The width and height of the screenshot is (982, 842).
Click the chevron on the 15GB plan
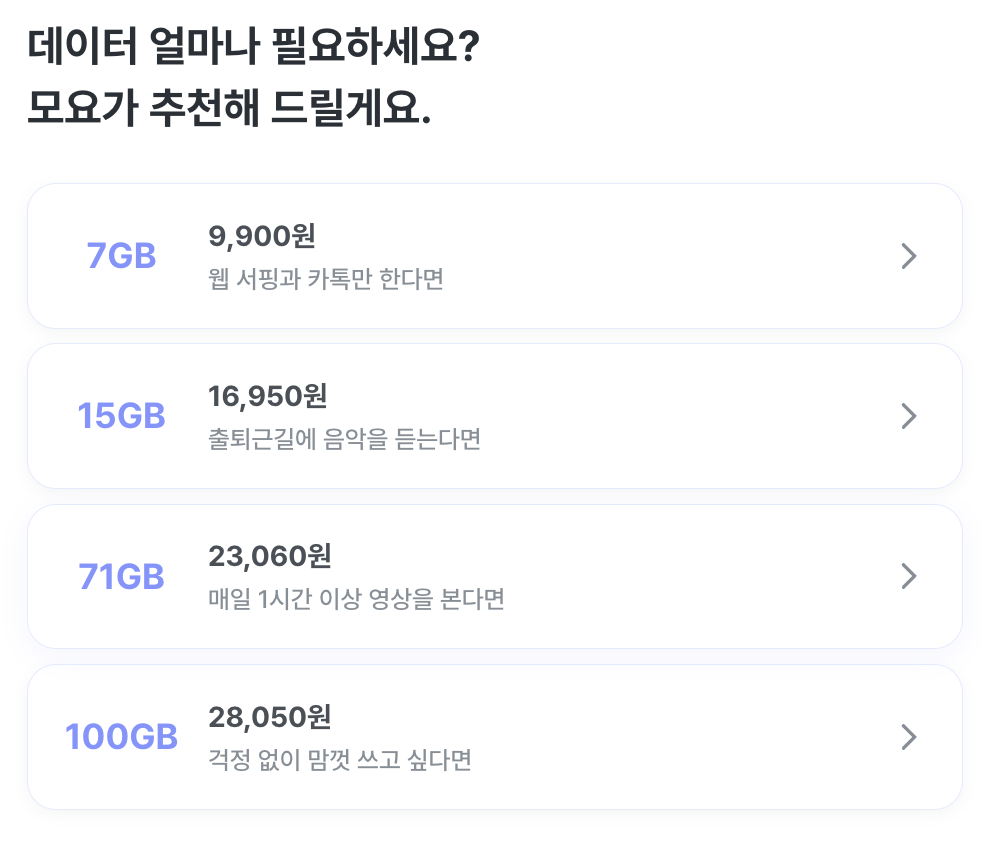click(909, 416)
